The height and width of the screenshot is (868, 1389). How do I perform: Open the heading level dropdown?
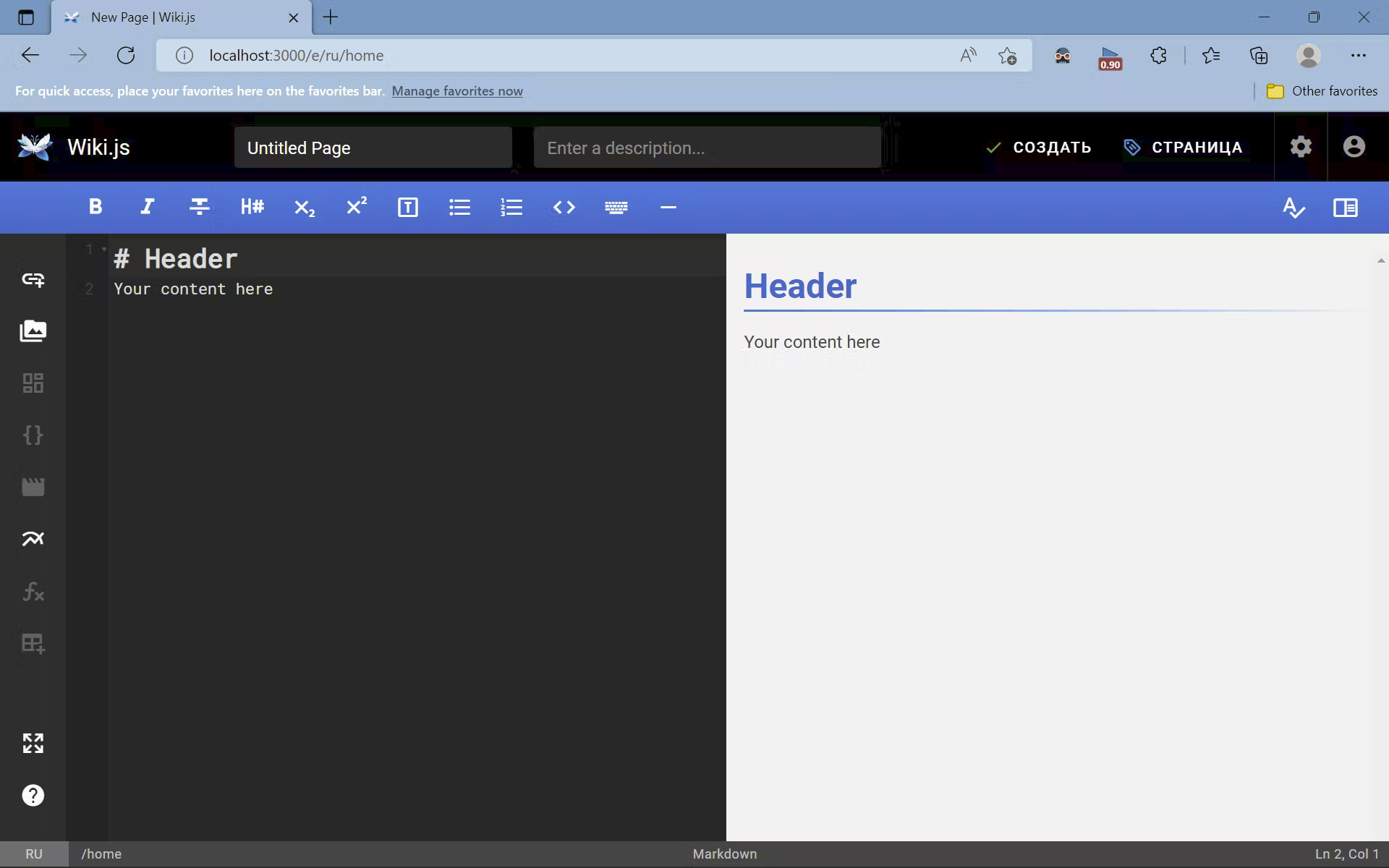(x=252, y=208)
